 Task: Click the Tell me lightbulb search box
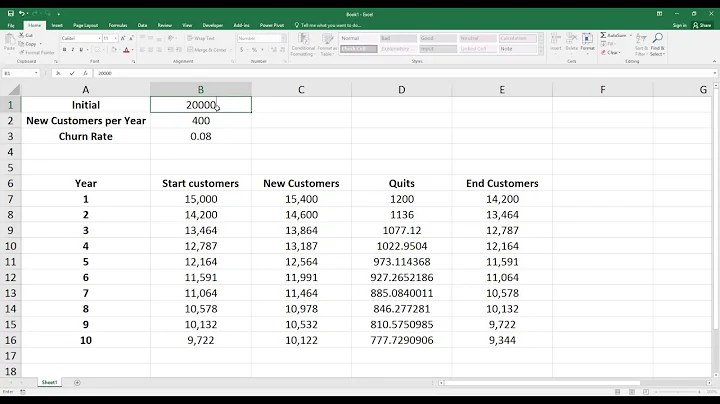328,25
